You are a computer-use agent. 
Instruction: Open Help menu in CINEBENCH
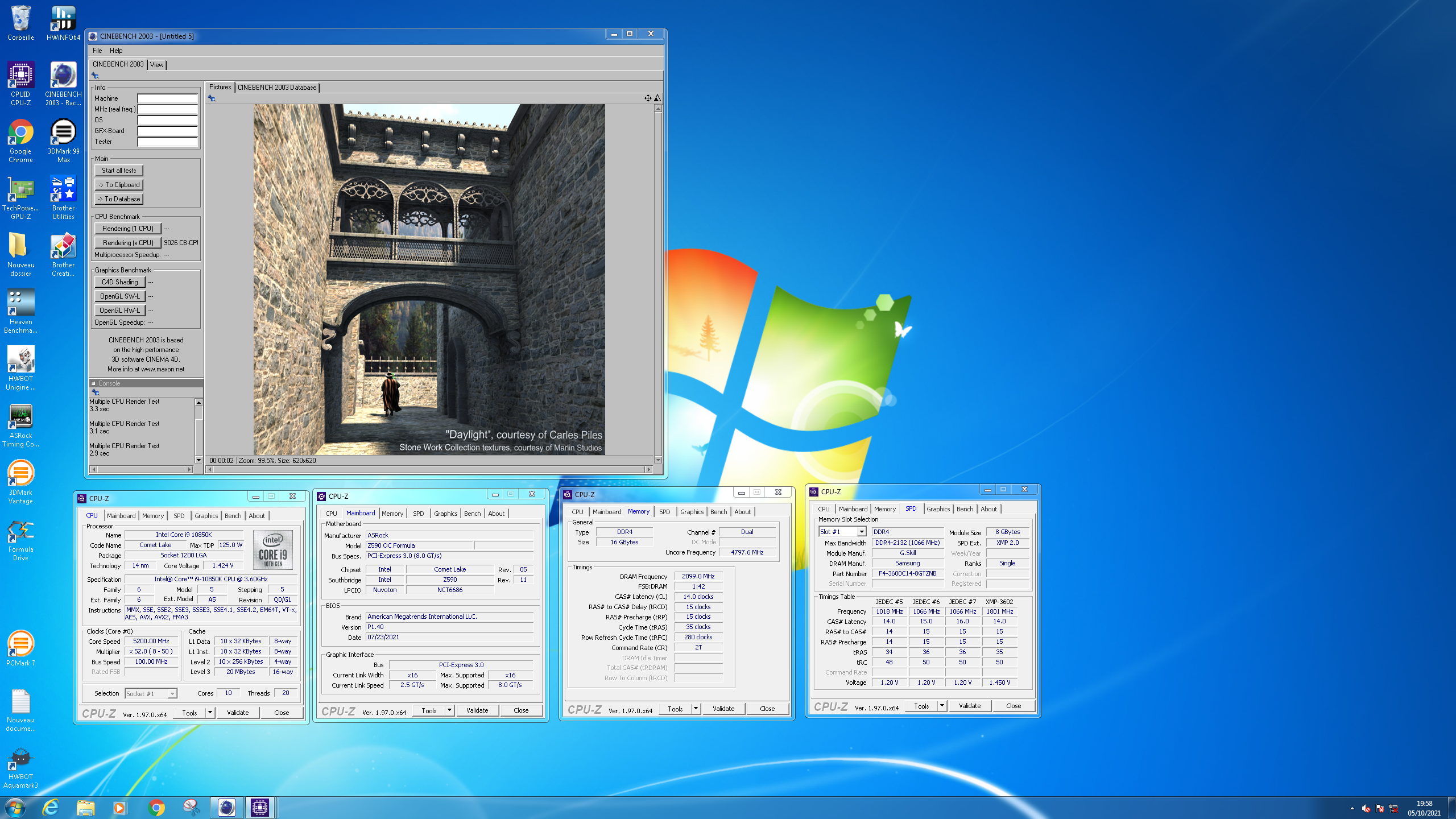116,51
